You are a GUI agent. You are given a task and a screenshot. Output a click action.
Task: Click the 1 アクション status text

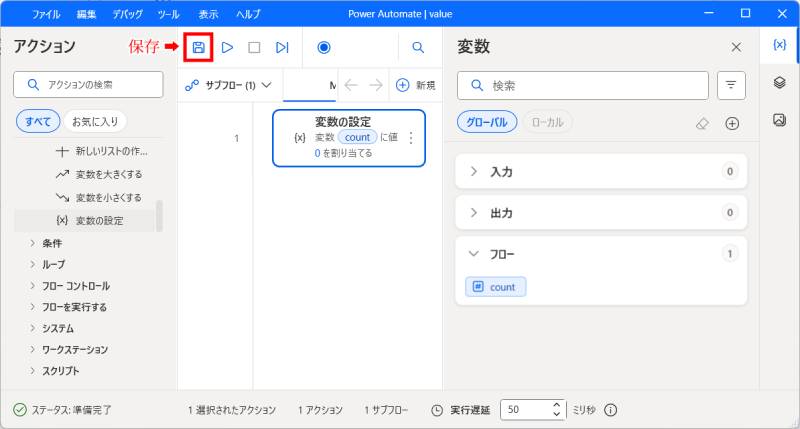pyautogui.click(x=320, y=410)
